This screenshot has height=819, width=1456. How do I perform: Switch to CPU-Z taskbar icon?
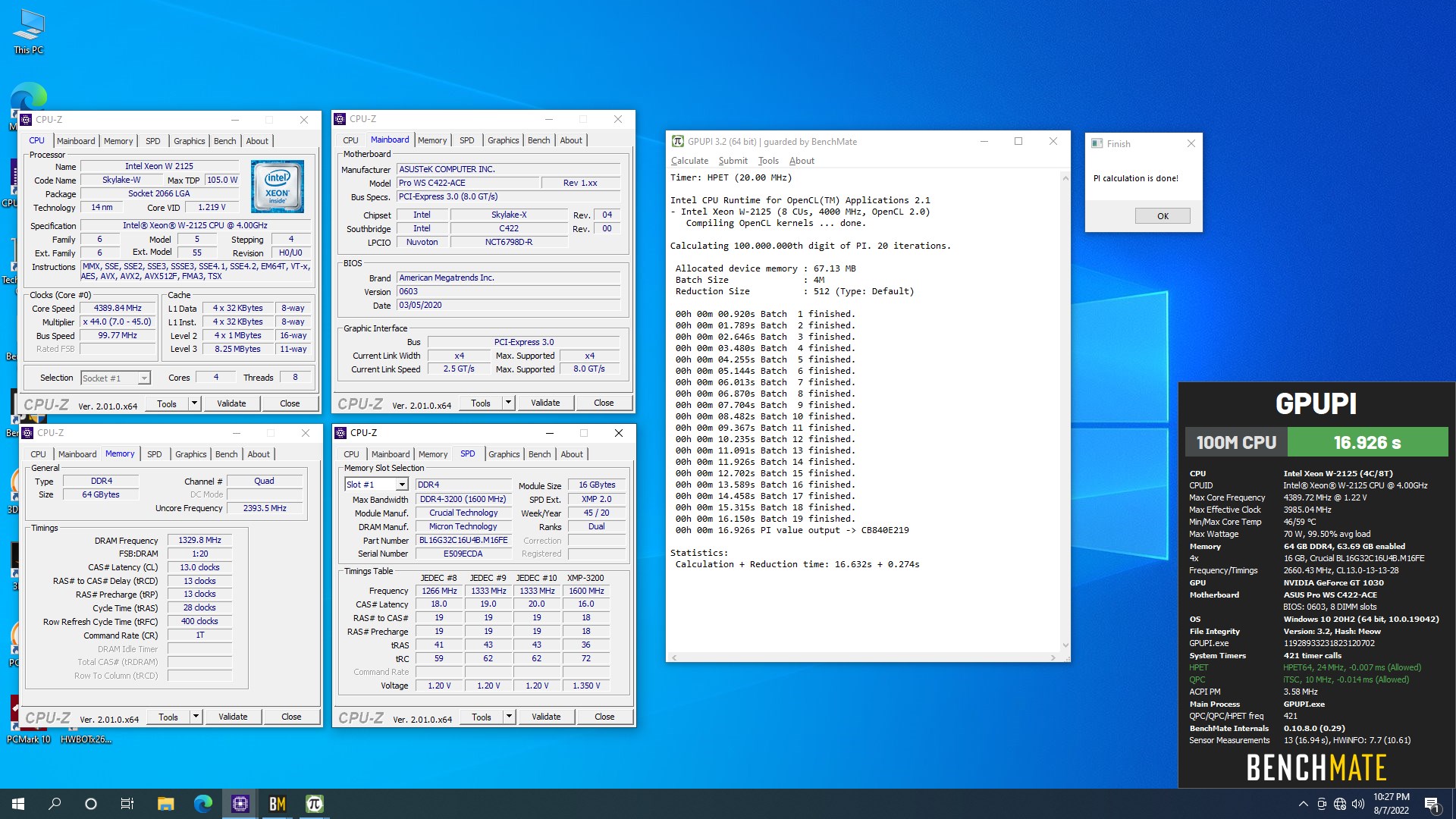click(x=240, y=804)
